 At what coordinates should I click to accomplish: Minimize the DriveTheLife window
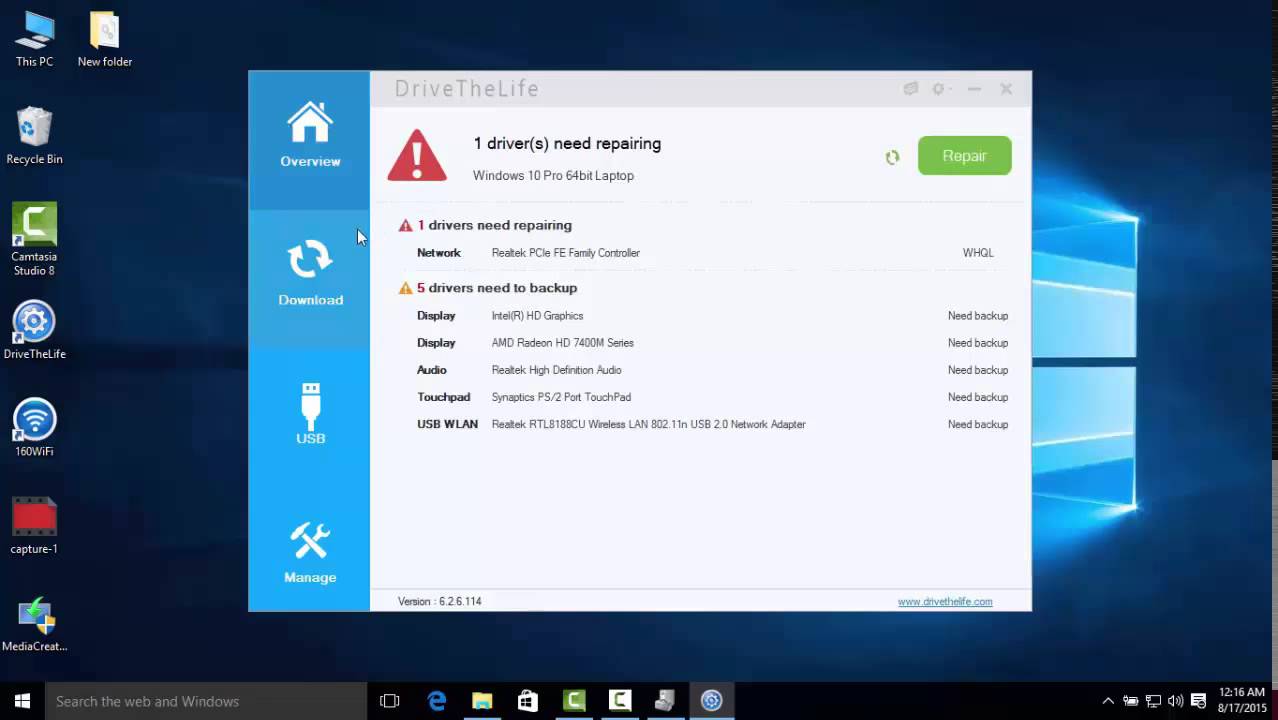tap(974, 89)
